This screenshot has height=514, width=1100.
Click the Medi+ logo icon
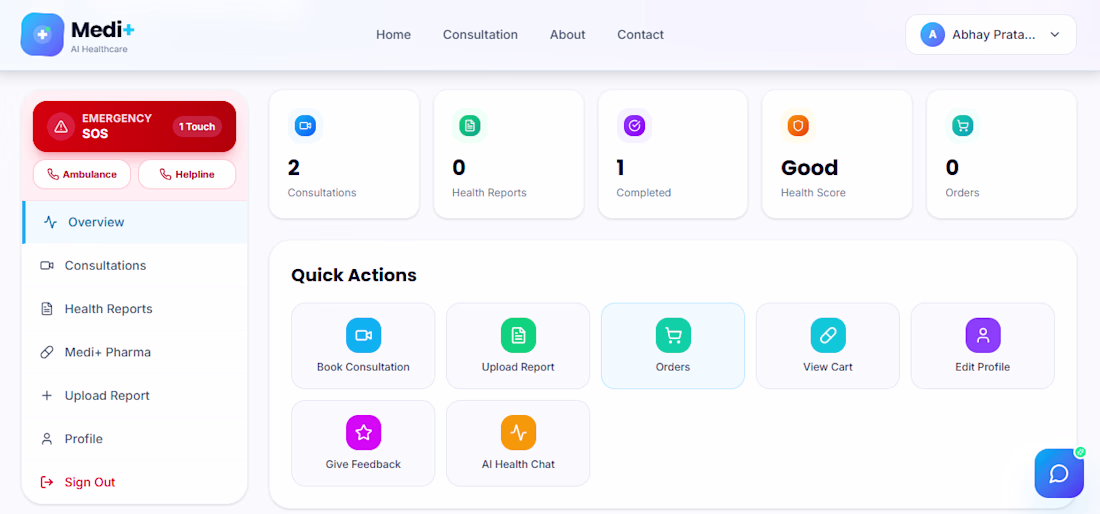pyautogui.click(x=43, y=34)
